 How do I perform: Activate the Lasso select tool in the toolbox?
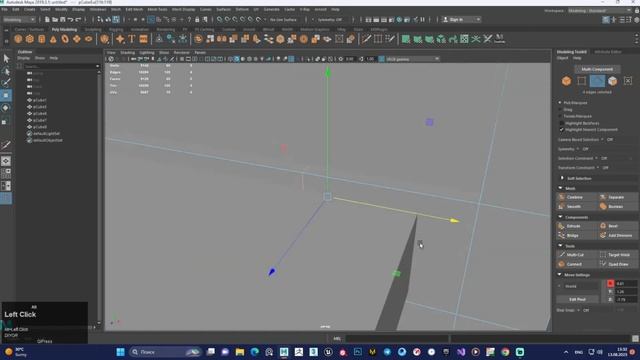pyautogui.click(x=6, y=71)
